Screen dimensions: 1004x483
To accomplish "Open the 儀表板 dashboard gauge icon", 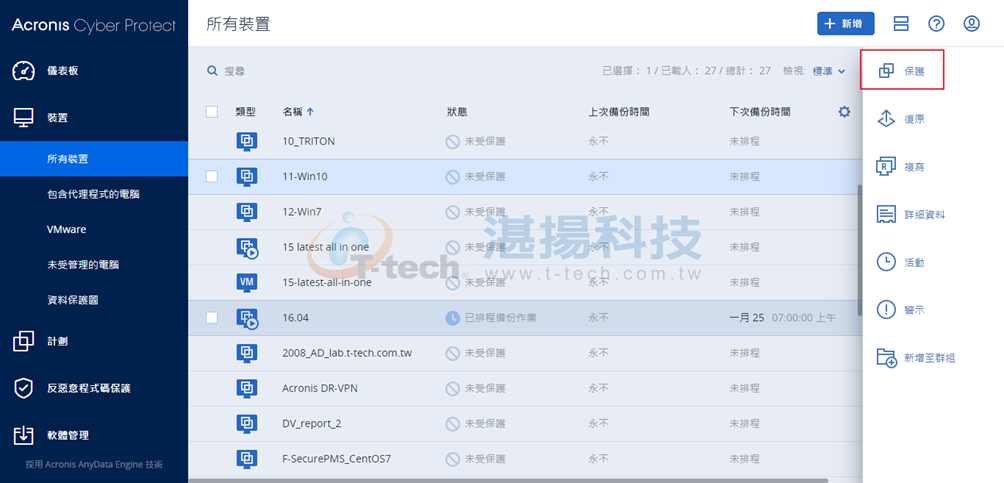I will pyautogui.click(x=24, y=70).
